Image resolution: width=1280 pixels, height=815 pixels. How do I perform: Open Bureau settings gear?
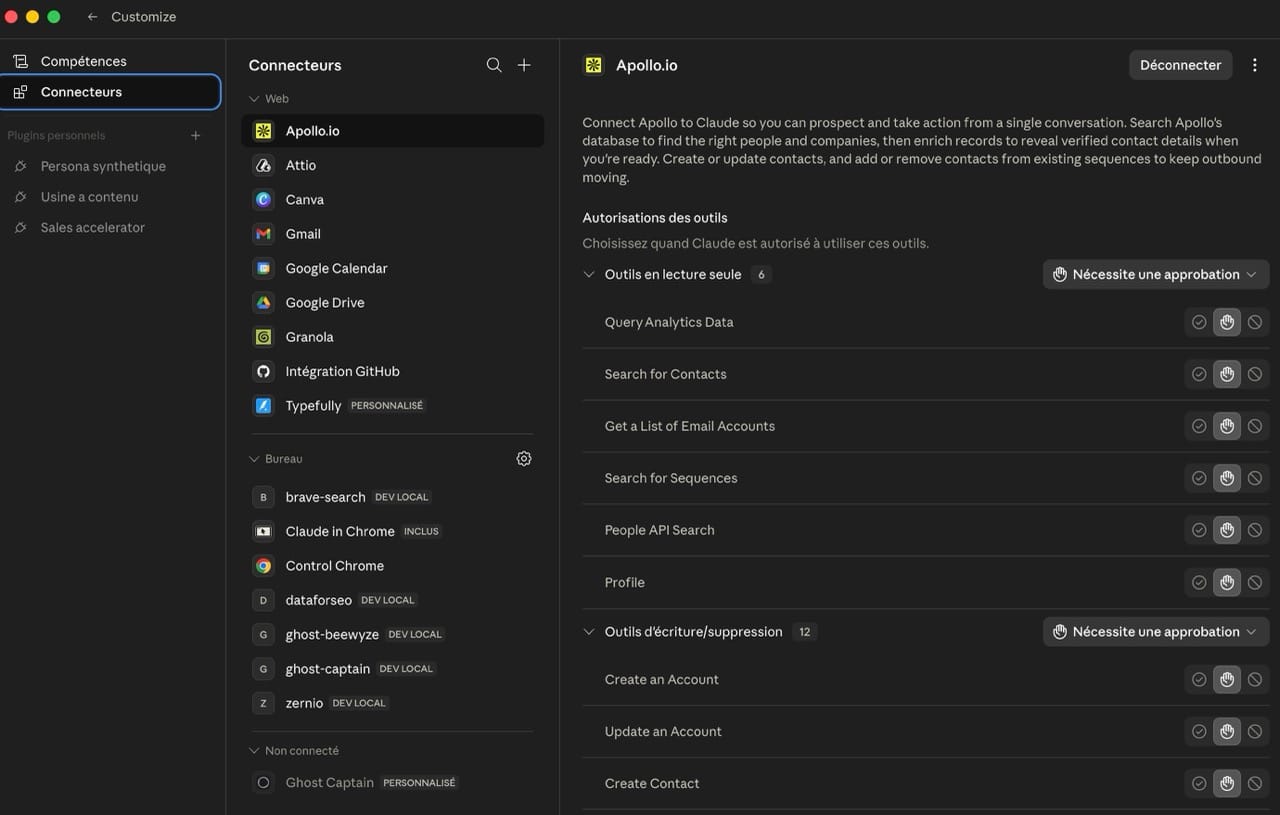coord(524,459)
